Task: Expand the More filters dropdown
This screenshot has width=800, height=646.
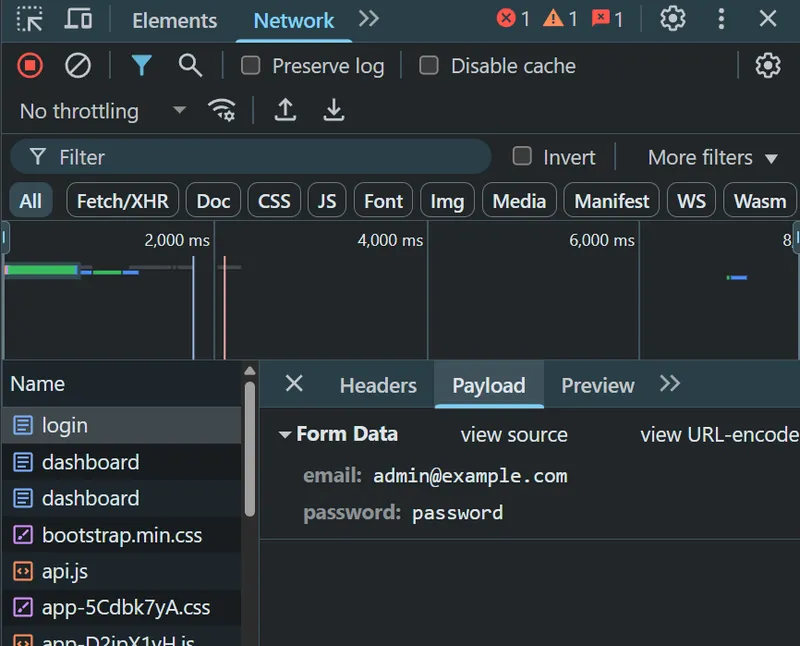Action: click(713, 158)
